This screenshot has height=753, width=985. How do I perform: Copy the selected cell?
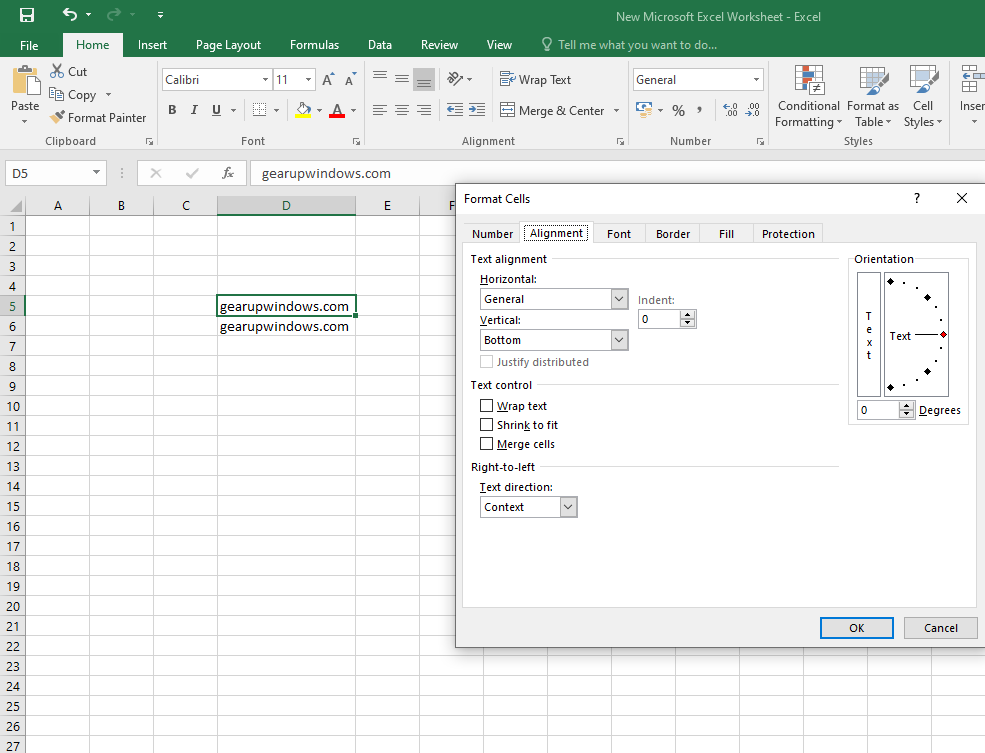coord(73,95)
